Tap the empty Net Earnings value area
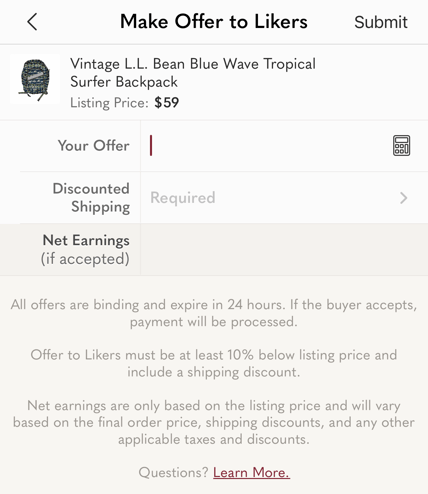Image resolution: width=428 pixels, height=494 pixels. click(x=284, y=249)
